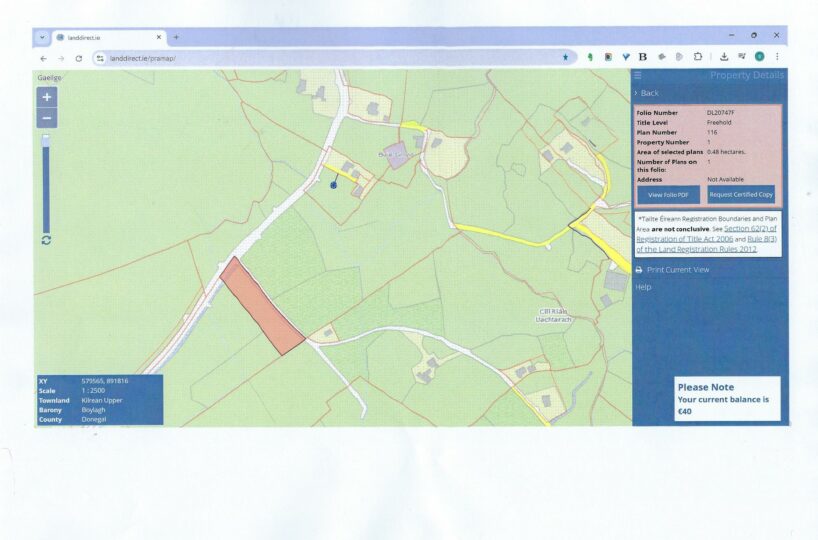Image resolution: width=818 pixels, height=540 pixels.
Task: Open the browser extensions puzzle icon
Action: [x=697, y=57]
